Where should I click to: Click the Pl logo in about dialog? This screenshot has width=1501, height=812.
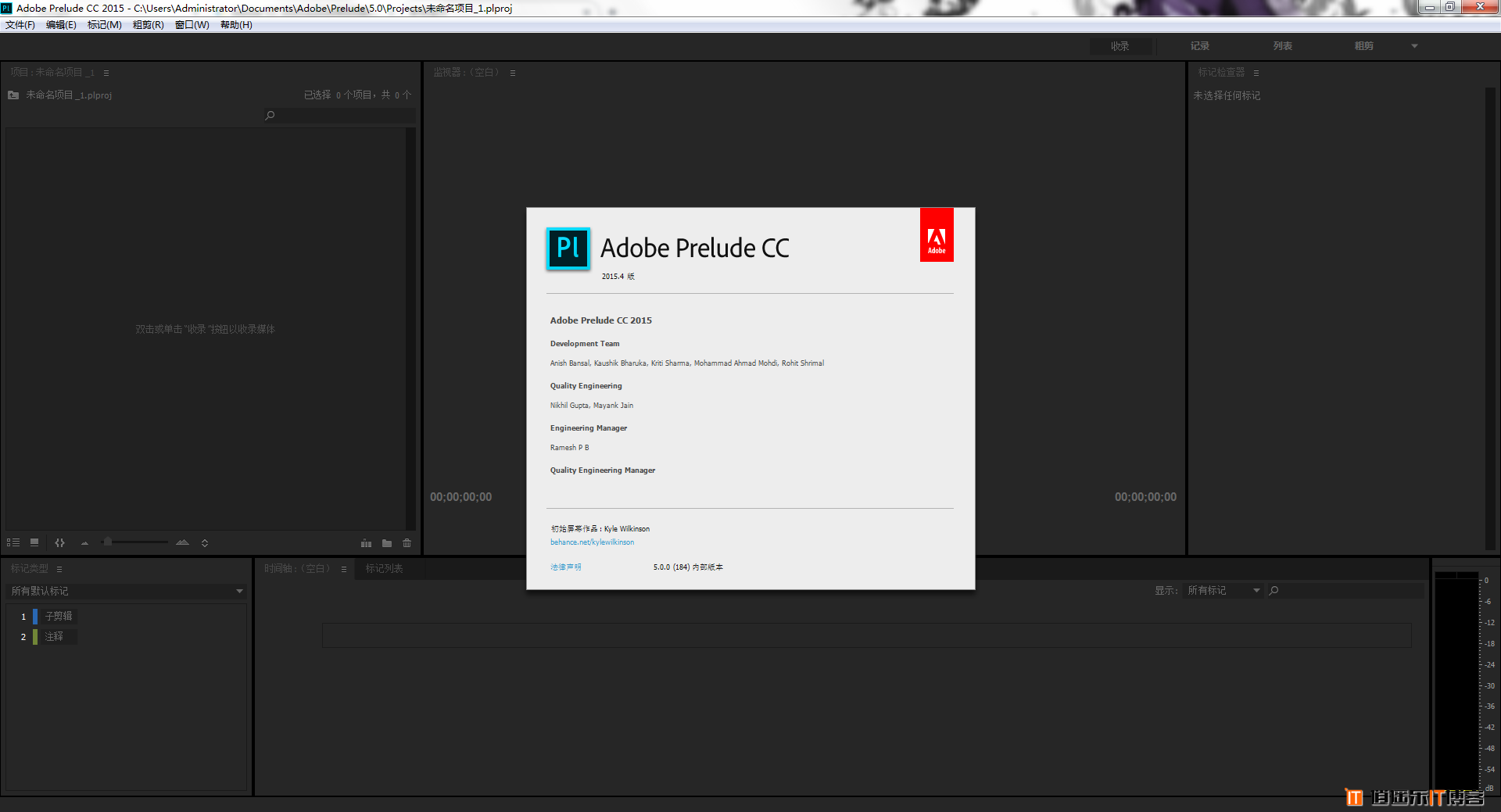568,249
